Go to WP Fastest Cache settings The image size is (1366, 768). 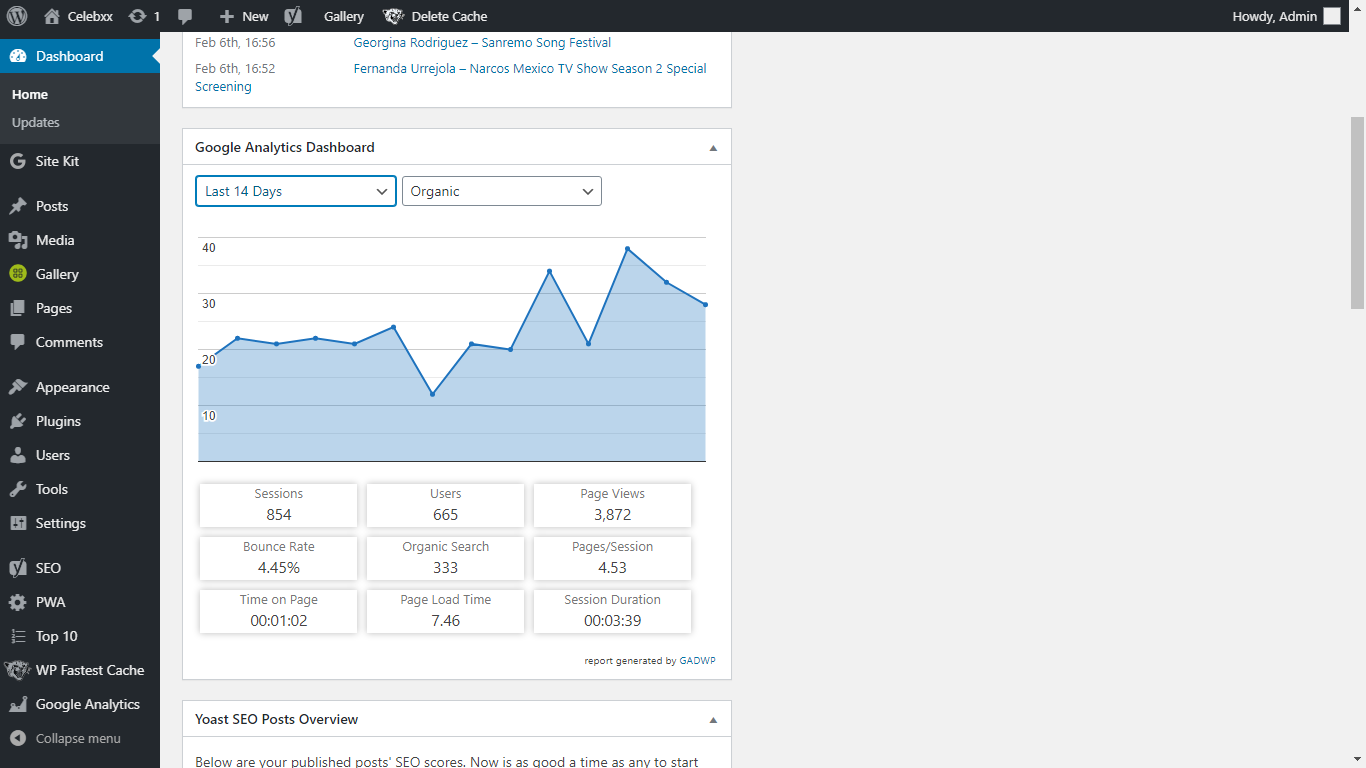pos(90,670)
